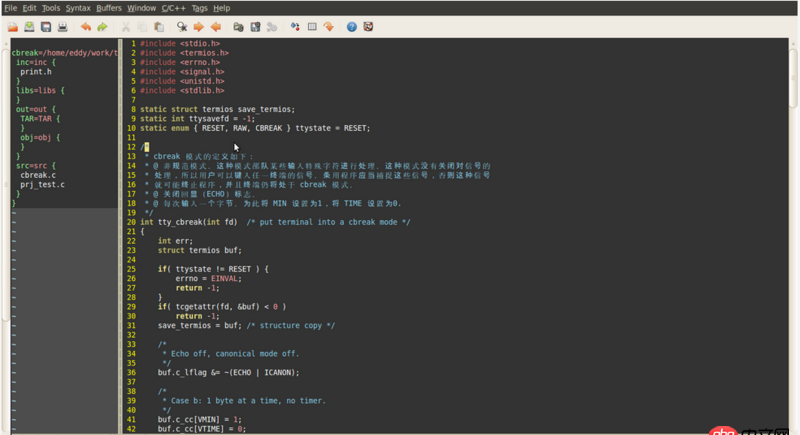Click the Save all files floppy icon
This screenshot has height=435, width=800.
click(x=46, y=27)
